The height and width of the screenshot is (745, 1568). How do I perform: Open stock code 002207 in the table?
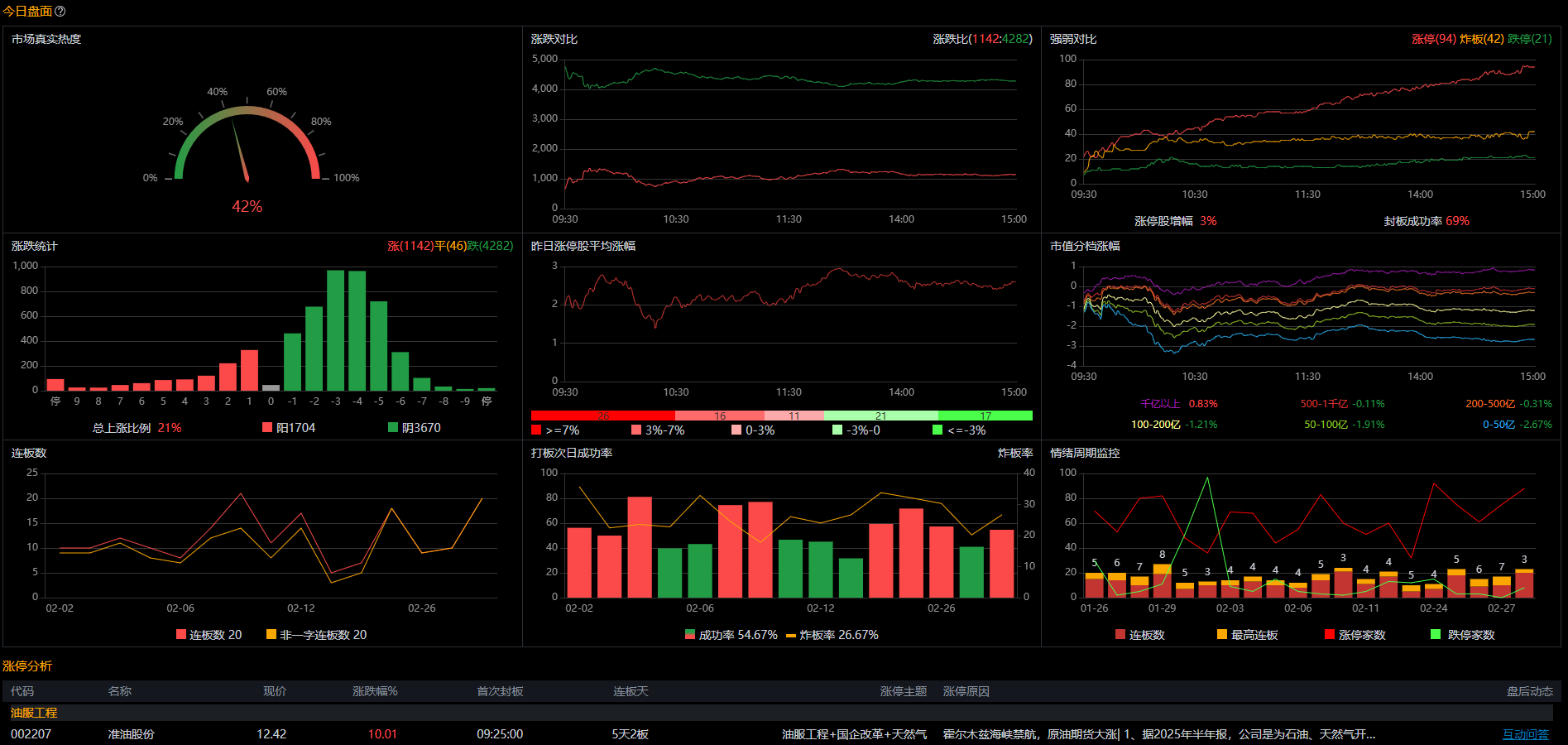pyautogui.click(x=31, y=734)
